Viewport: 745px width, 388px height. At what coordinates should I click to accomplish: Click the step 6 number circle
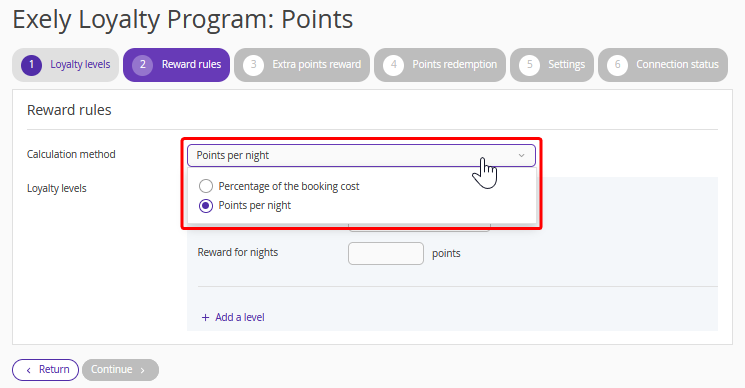(x=617, y=65)
